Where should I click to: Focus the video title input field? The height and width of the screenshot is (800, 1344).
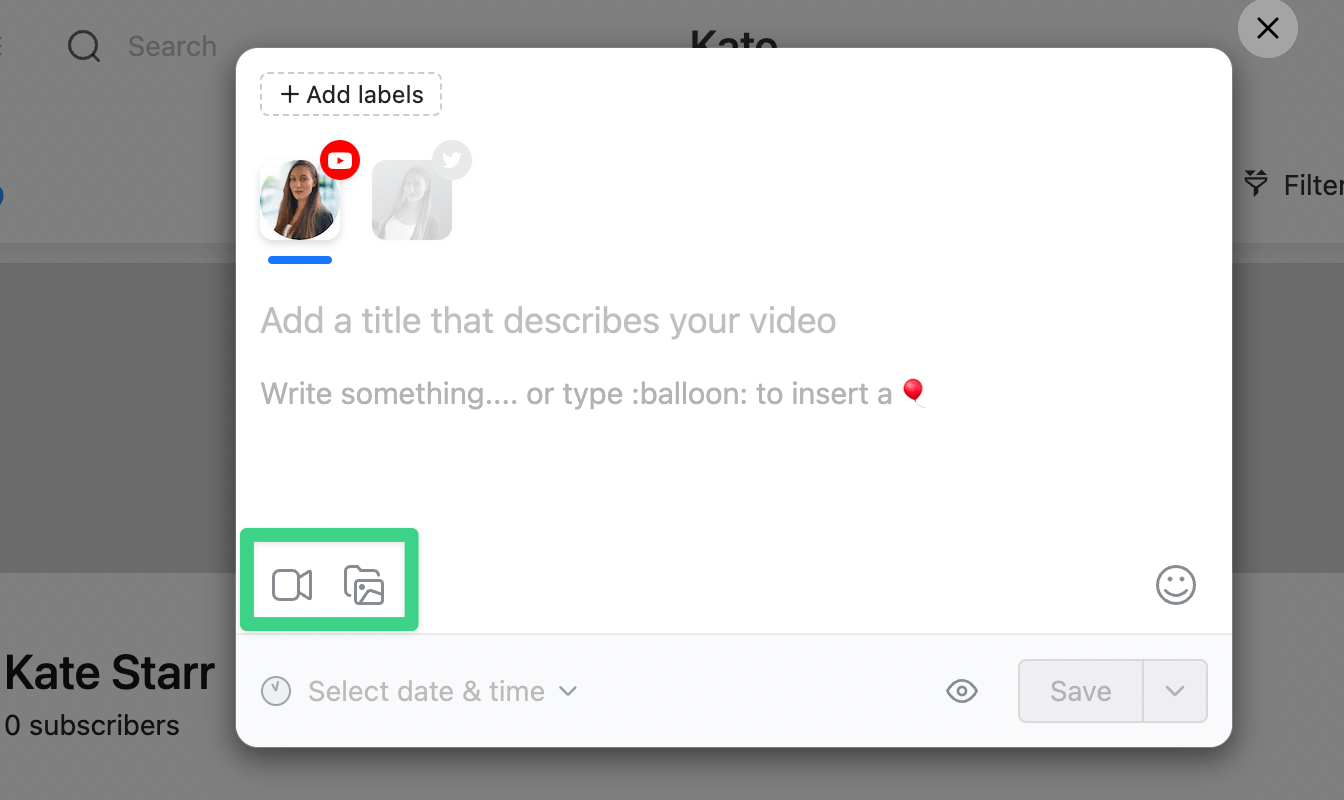click(734, 321)
